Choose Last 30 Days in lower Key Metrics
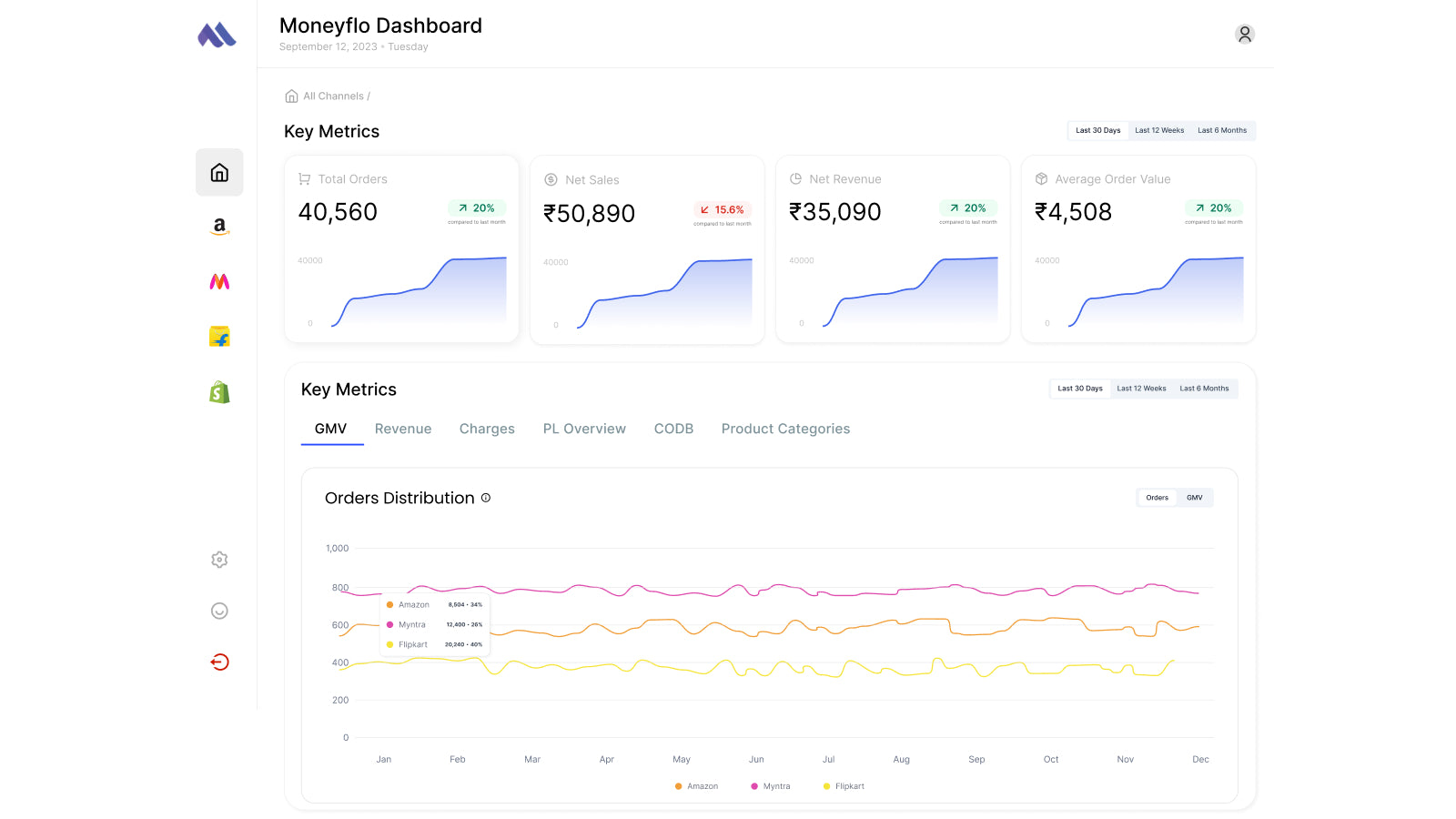 coord(1080,389)
